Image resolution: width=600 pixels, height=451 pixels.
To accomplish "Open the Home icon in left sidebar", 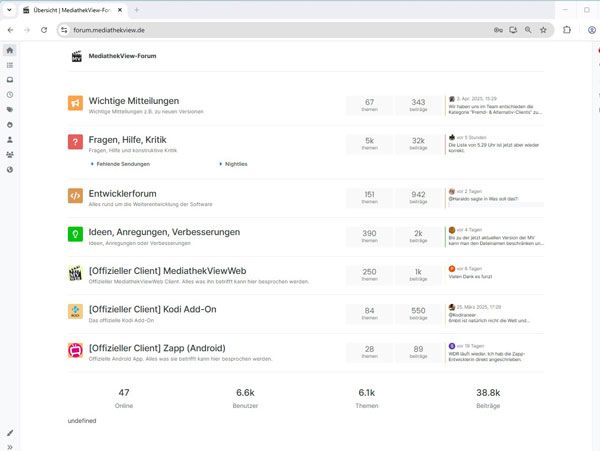I will click(x=10, y=50).
